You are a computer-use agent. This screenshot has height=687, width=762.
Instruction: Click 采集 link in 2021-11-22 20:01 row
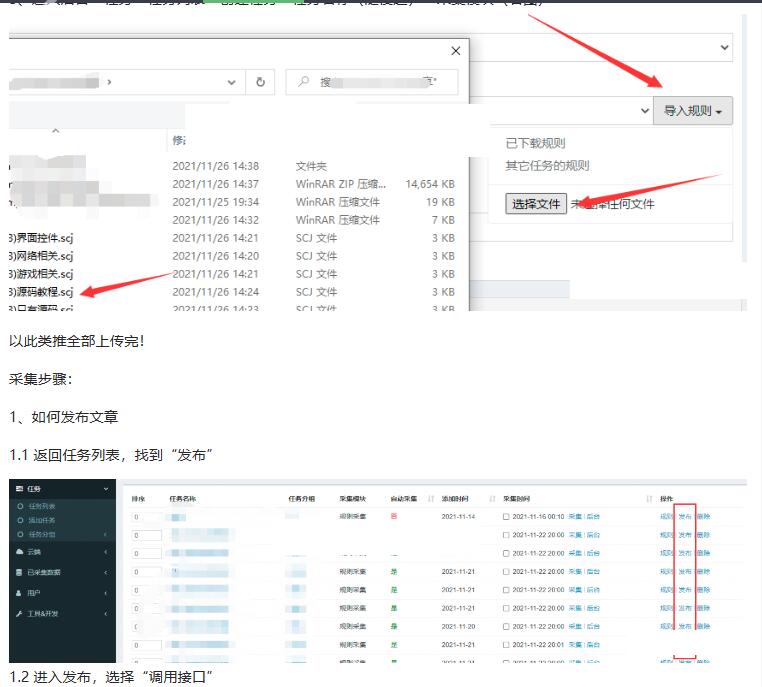[575, 645]
